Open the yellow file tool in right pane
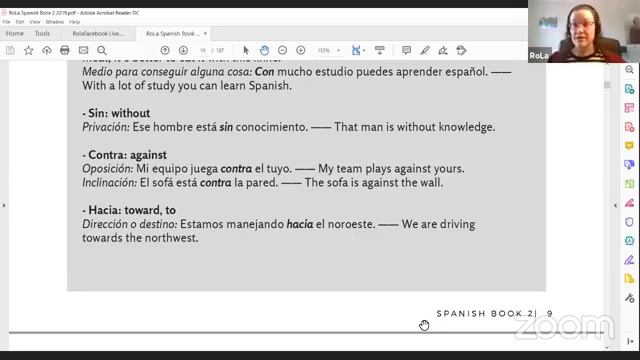Image resolution: width=640 pixels, height=360 pixels. point(629,279)
